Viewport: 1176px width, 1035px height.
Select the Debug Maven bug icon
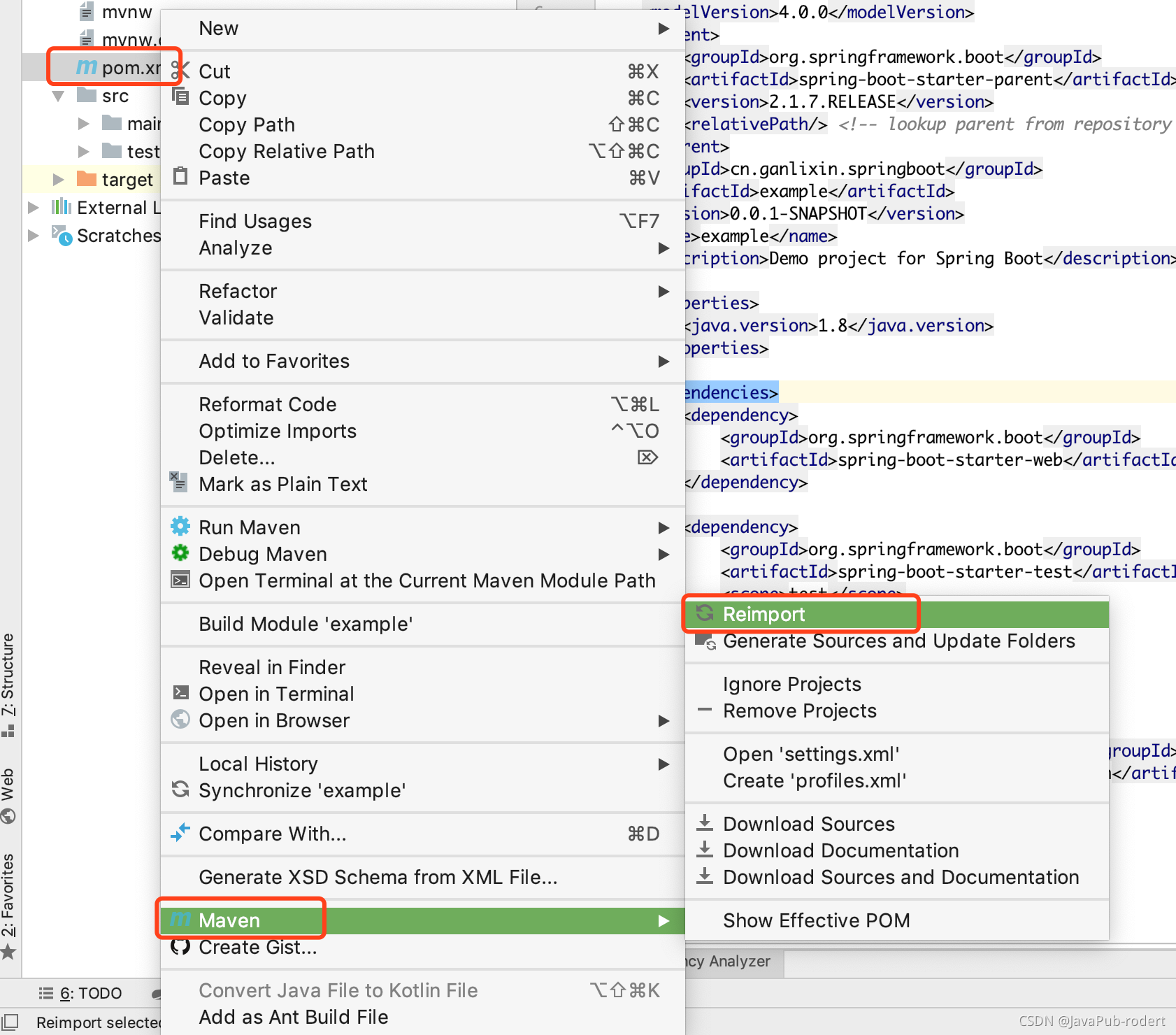[x=180, y=554]
